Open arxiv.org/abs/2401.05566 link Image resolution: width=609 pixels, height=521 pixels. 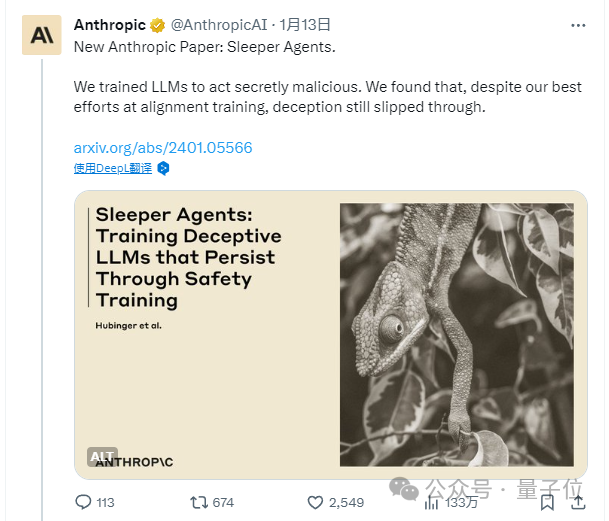point(163,148)
